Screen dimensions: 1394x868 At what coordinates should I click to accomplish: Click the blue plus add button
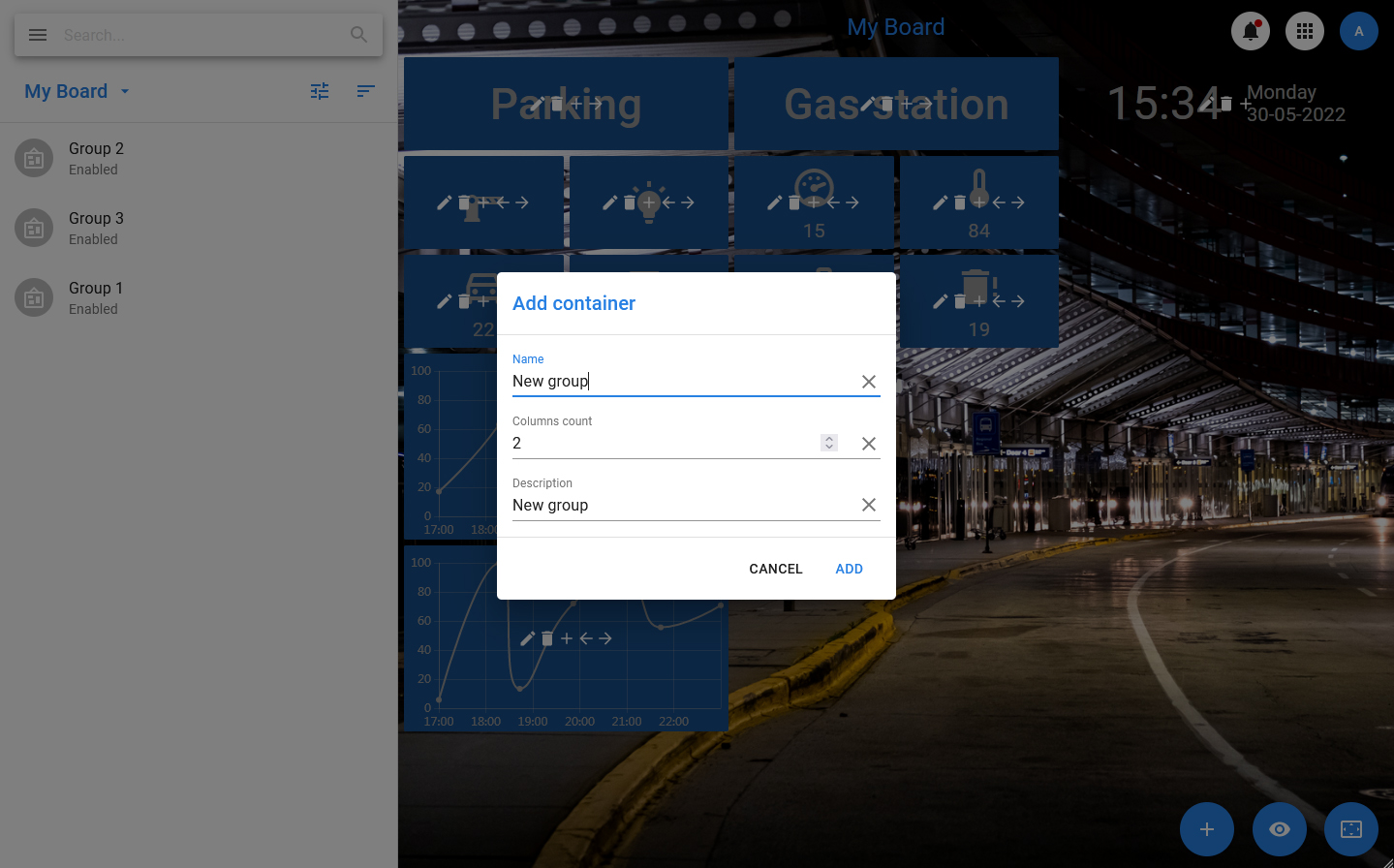1206,829
